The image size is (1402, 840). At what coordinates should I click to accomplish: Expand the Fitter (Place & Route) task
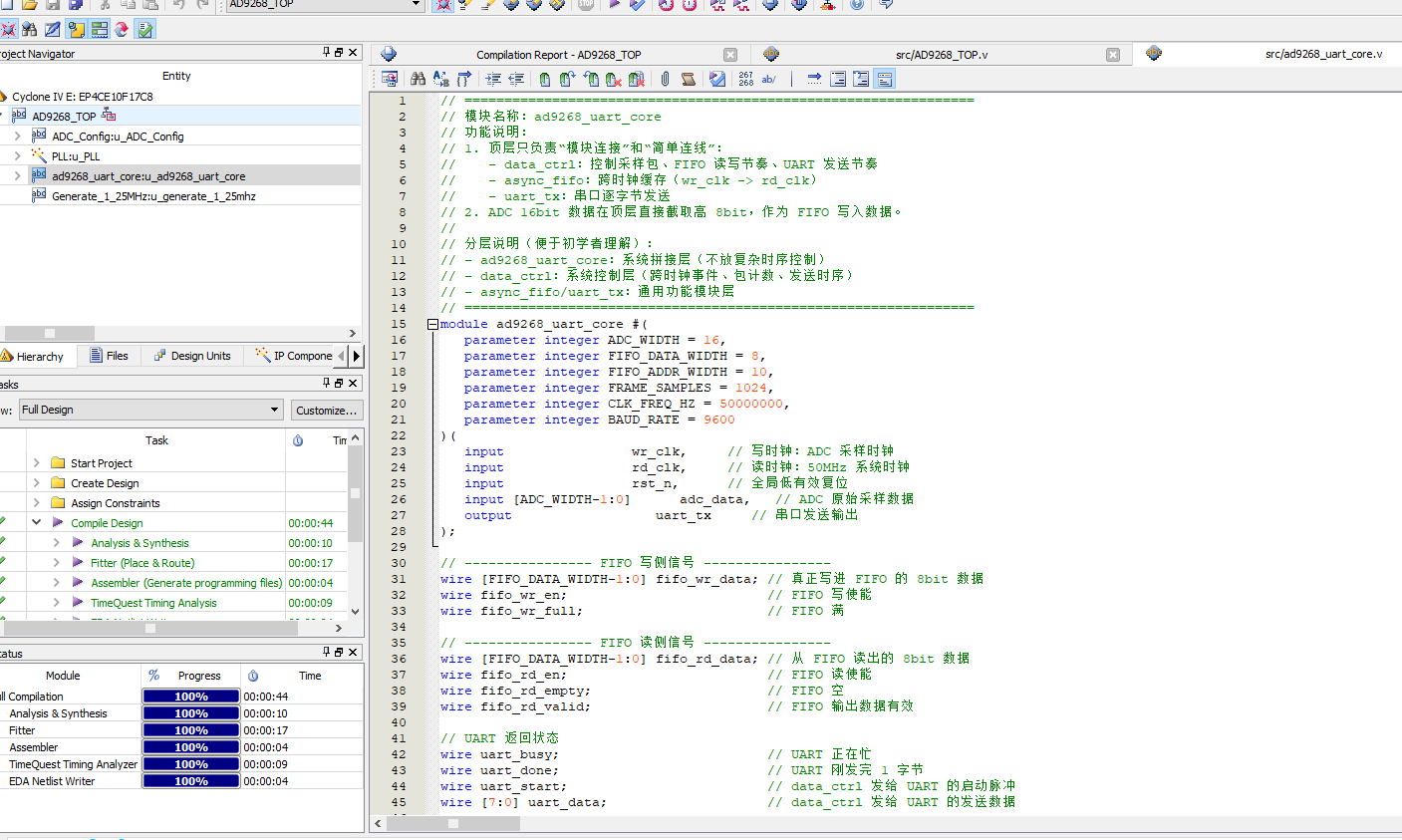pyautogui.click(x=56, y=563)
